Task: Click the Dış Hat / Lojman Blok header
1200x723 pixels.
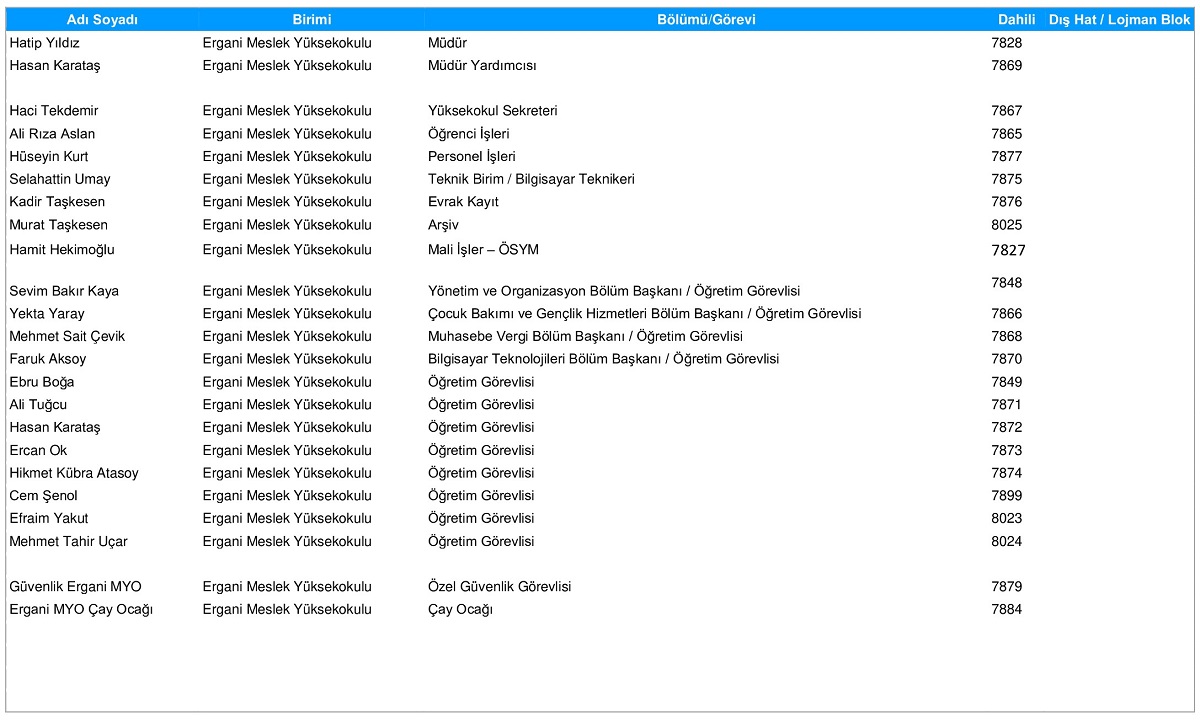Action: click(1119, 20)
